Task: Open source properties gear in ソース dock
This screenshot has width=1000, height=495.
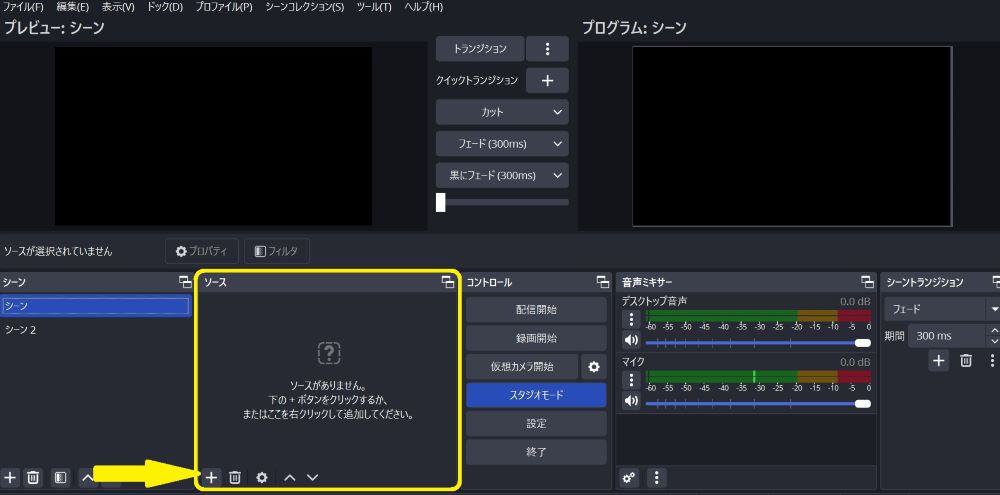Action: (261, 477)
